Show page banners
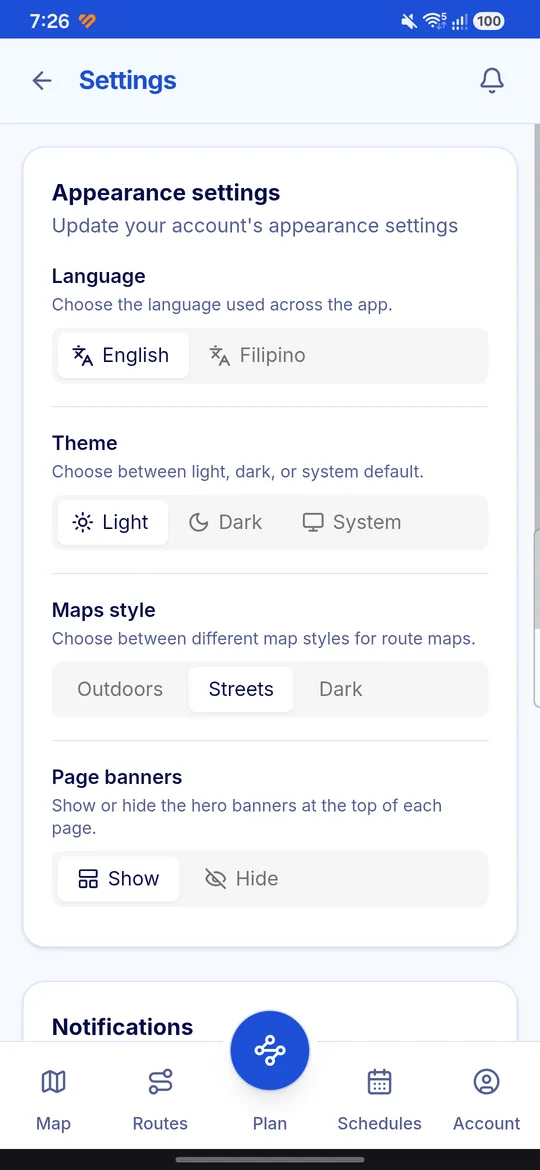Viewport: 540px width, 1170px height. (x=119, y=879)
